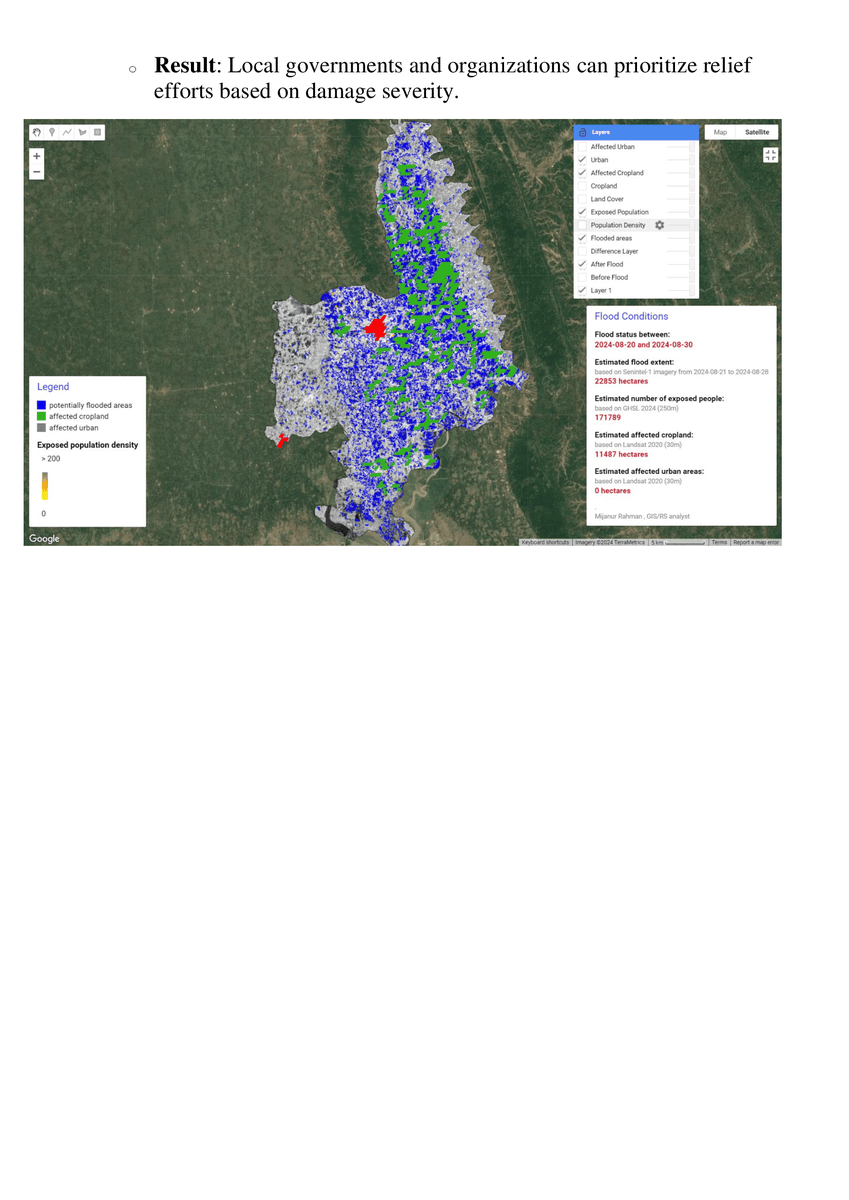Click the gray affected urban swatch
849x1200 pixels.
(41, 427)
